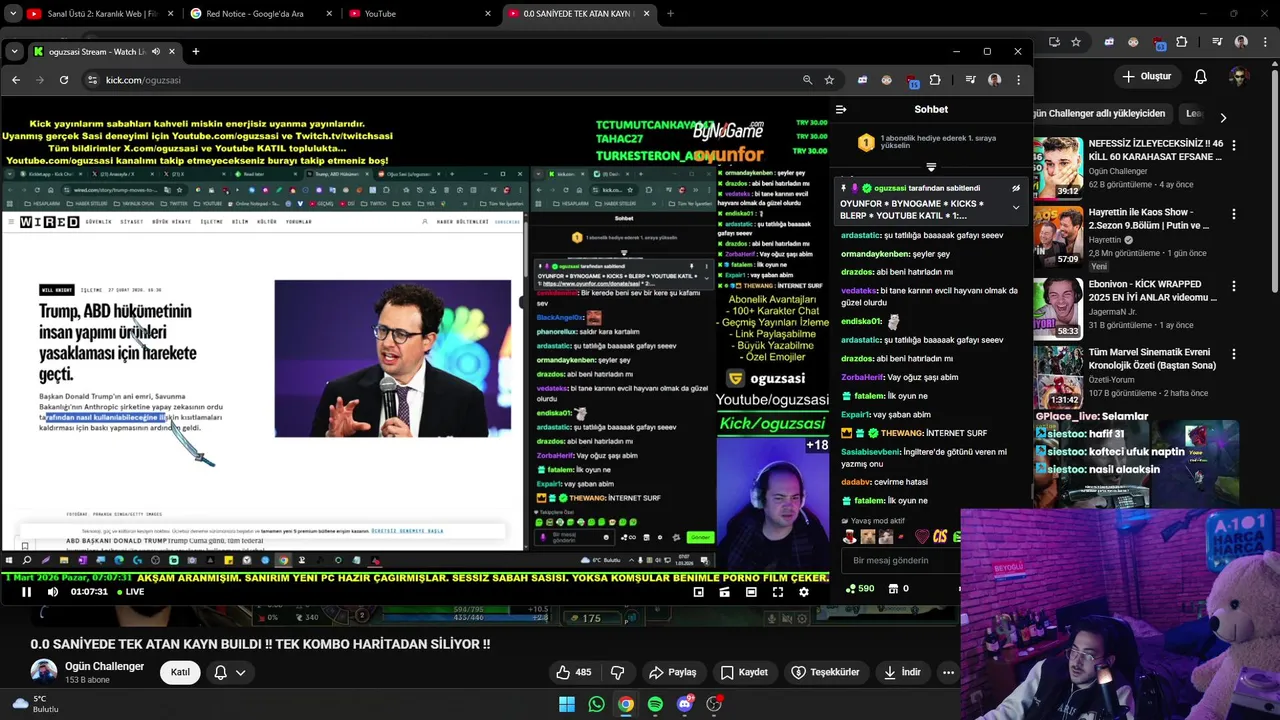Collapse the Sohbet chat panel
The height and width of the screenshot is (720, 1280).
coord(841,109)
